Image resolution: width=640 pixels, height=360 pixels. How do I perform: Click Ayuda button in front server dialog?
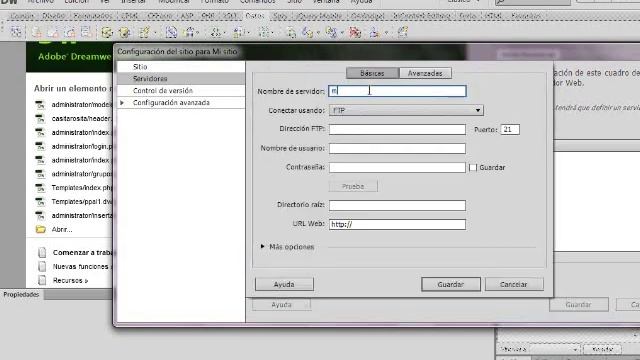[x=284, y=284]
